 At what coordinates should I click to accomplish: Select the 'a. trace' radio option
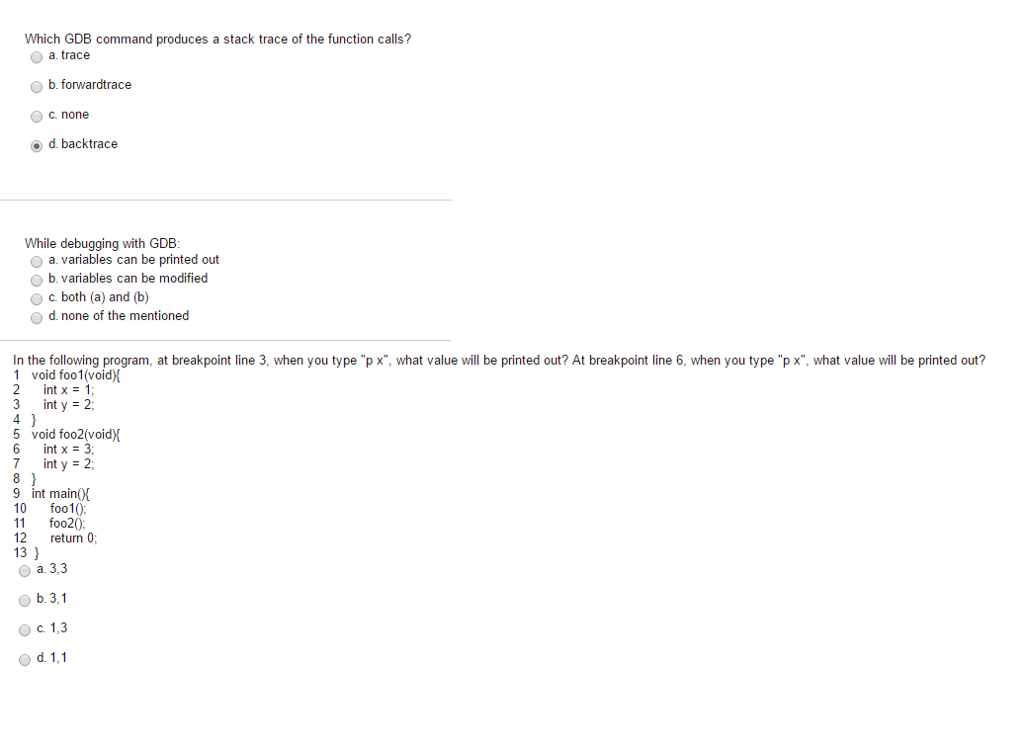37,56
